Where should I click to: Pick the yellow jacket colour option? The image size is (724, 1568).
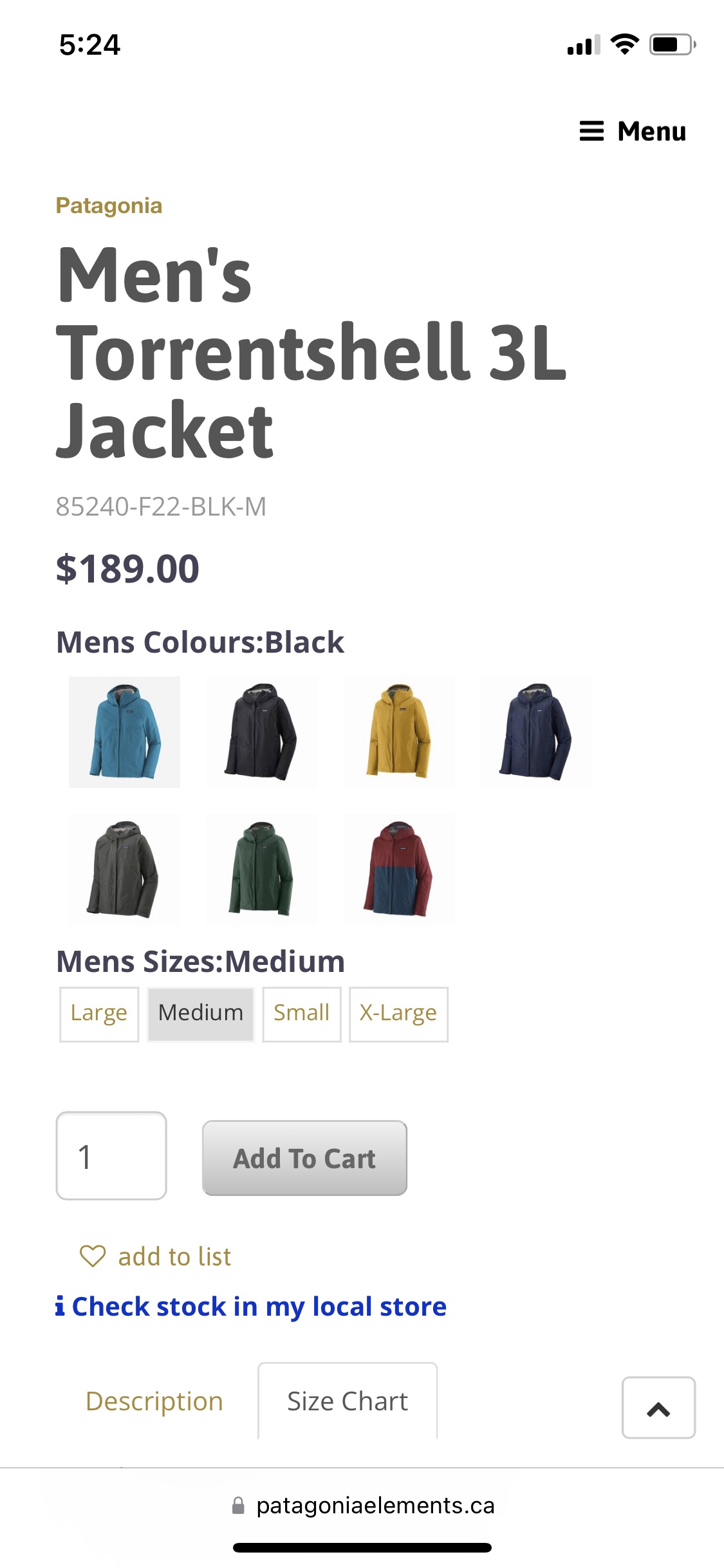pyautogui.click(x=398, y=732)
